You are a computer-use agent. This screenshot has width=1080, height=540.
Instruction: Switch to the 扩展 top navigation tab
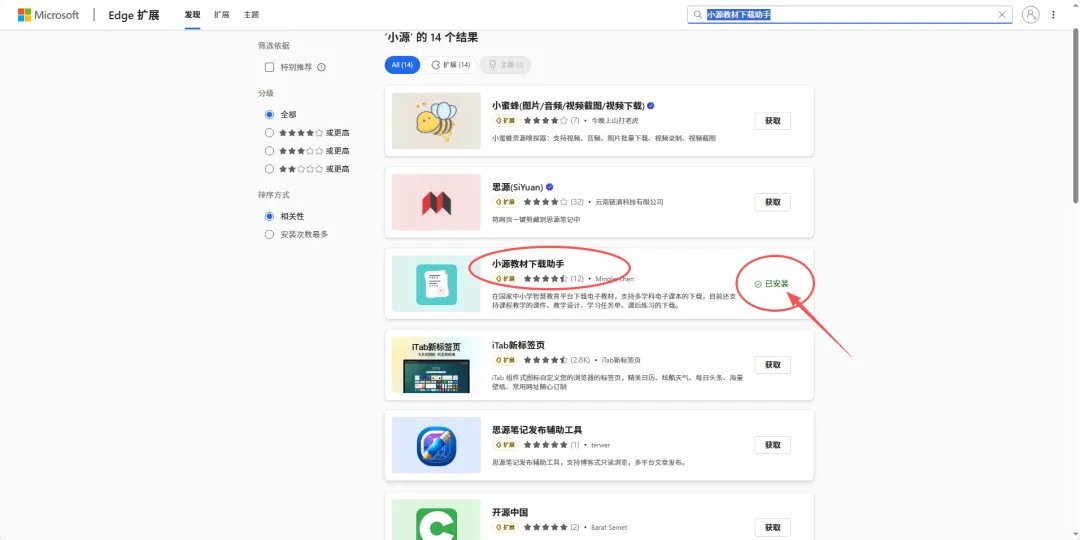pos(221,14)
